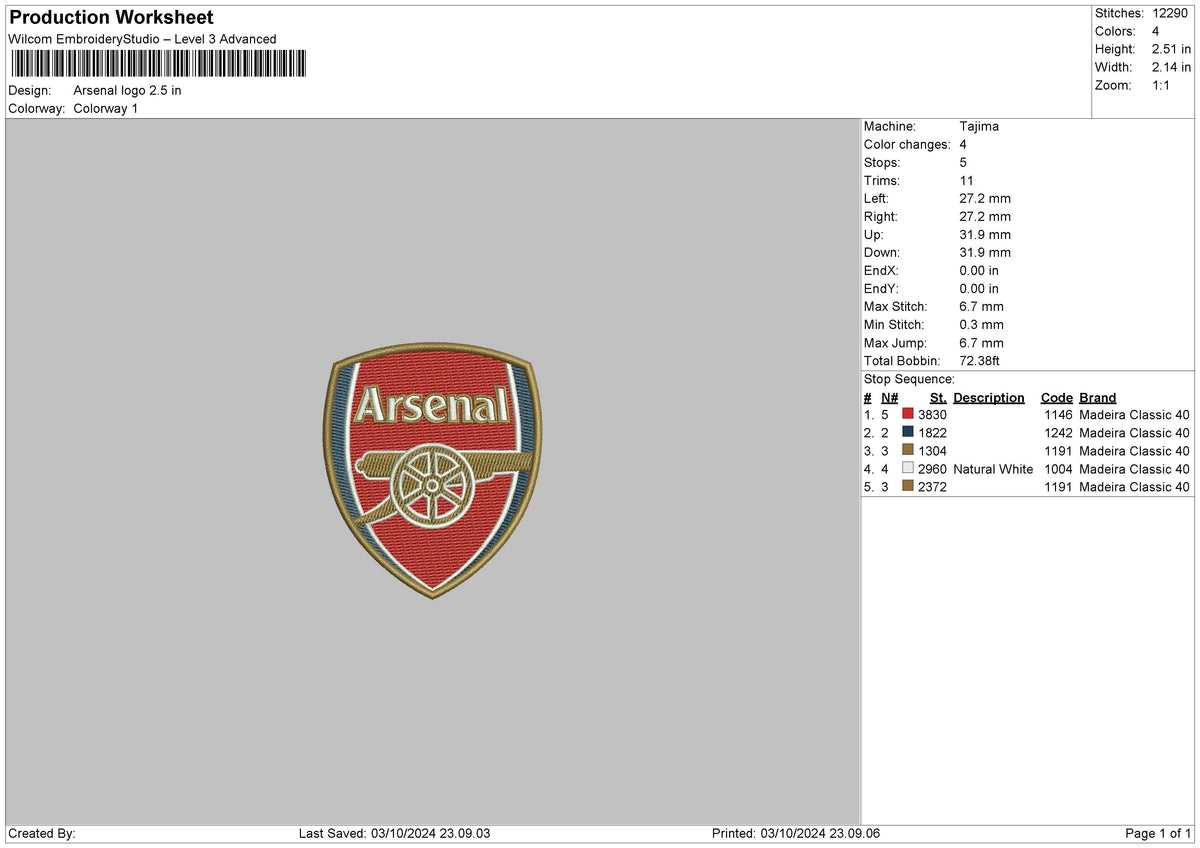Click the Stitches count value 12290

pos(1168,13)
